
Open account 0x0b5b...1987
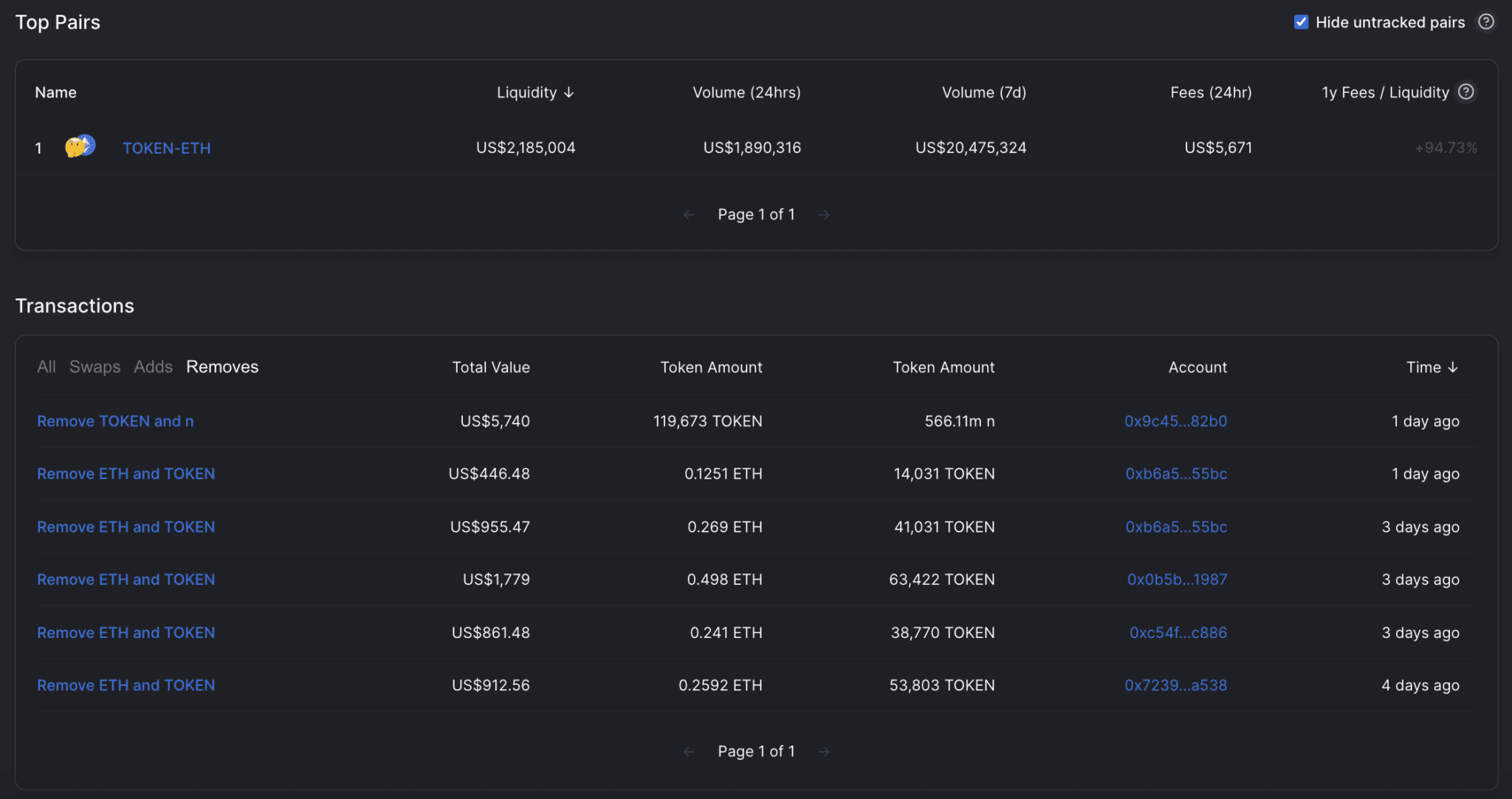(x=1177, y=580)
